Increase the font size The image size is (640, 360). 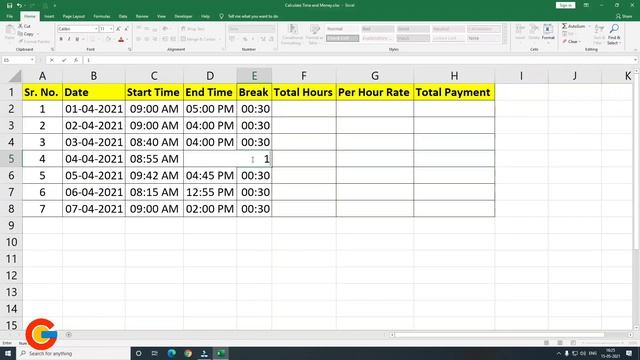(x=118, y=29)
